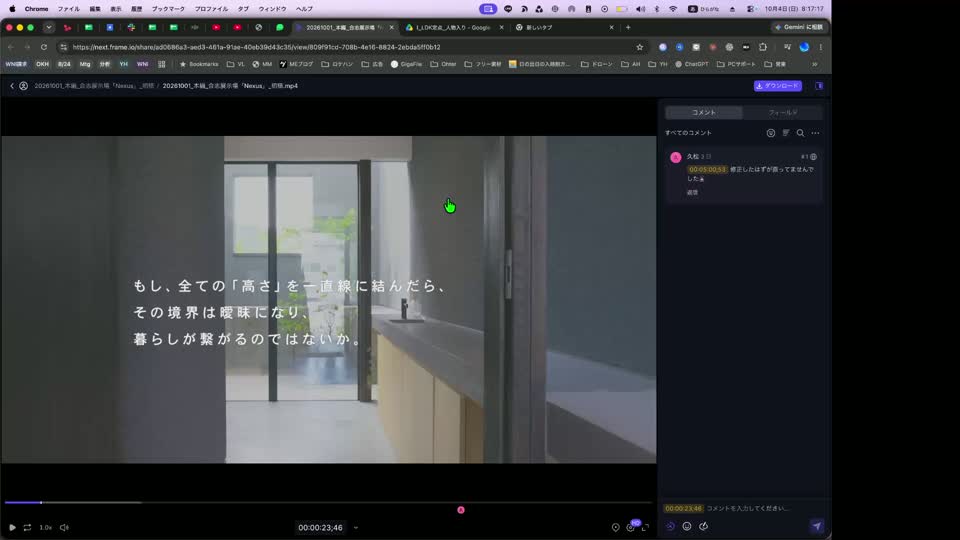Viewport: 960px width, 540px height.
Task: Open the comments panel more options menu
Action: coord(816,133)
